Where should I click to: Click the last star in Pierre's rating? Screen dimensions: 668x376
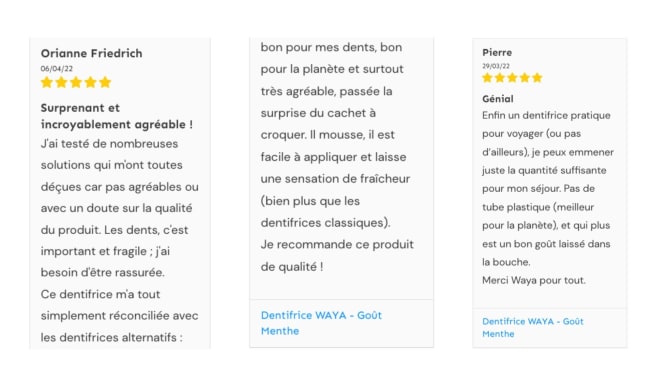click(537, 77)
